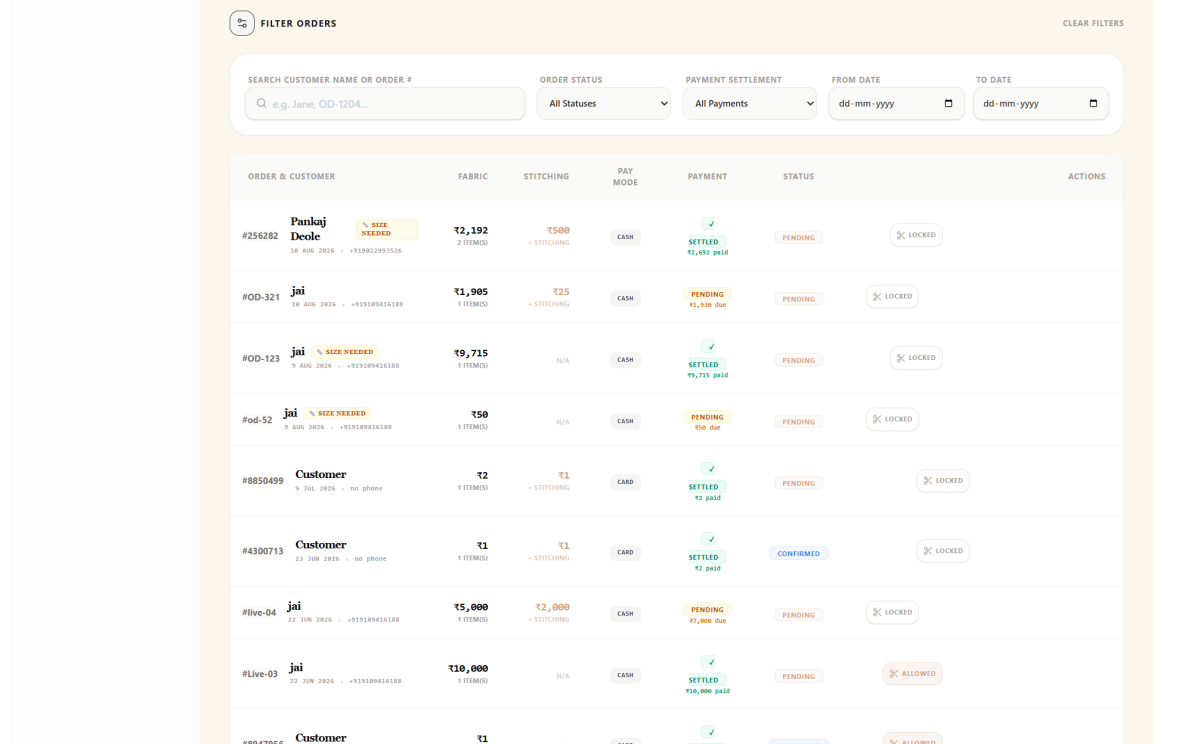The height and width of the screenshot is (744, 1177).
Task: Click order number #8850499
Action: 263,481
